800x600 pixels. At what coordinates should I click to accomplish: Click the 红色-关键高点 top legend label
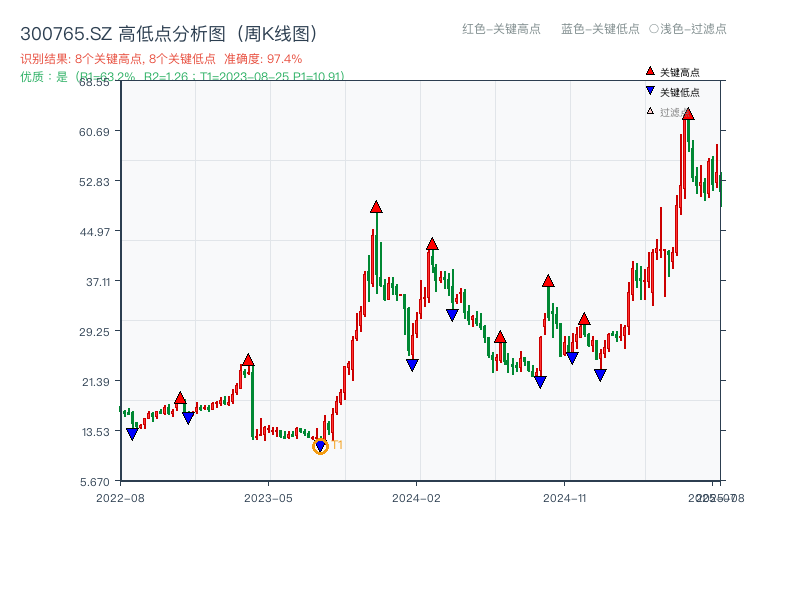tap(501, 29)
